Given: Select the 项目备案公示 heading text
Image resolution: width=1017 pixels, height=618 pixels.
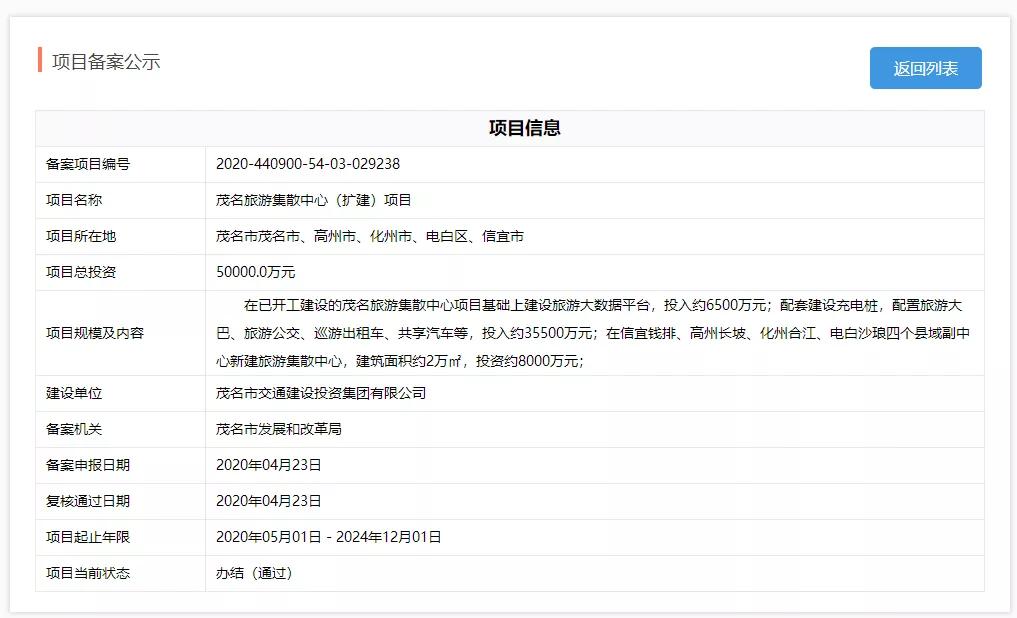Looking at the screenshot, I should 106,62.
